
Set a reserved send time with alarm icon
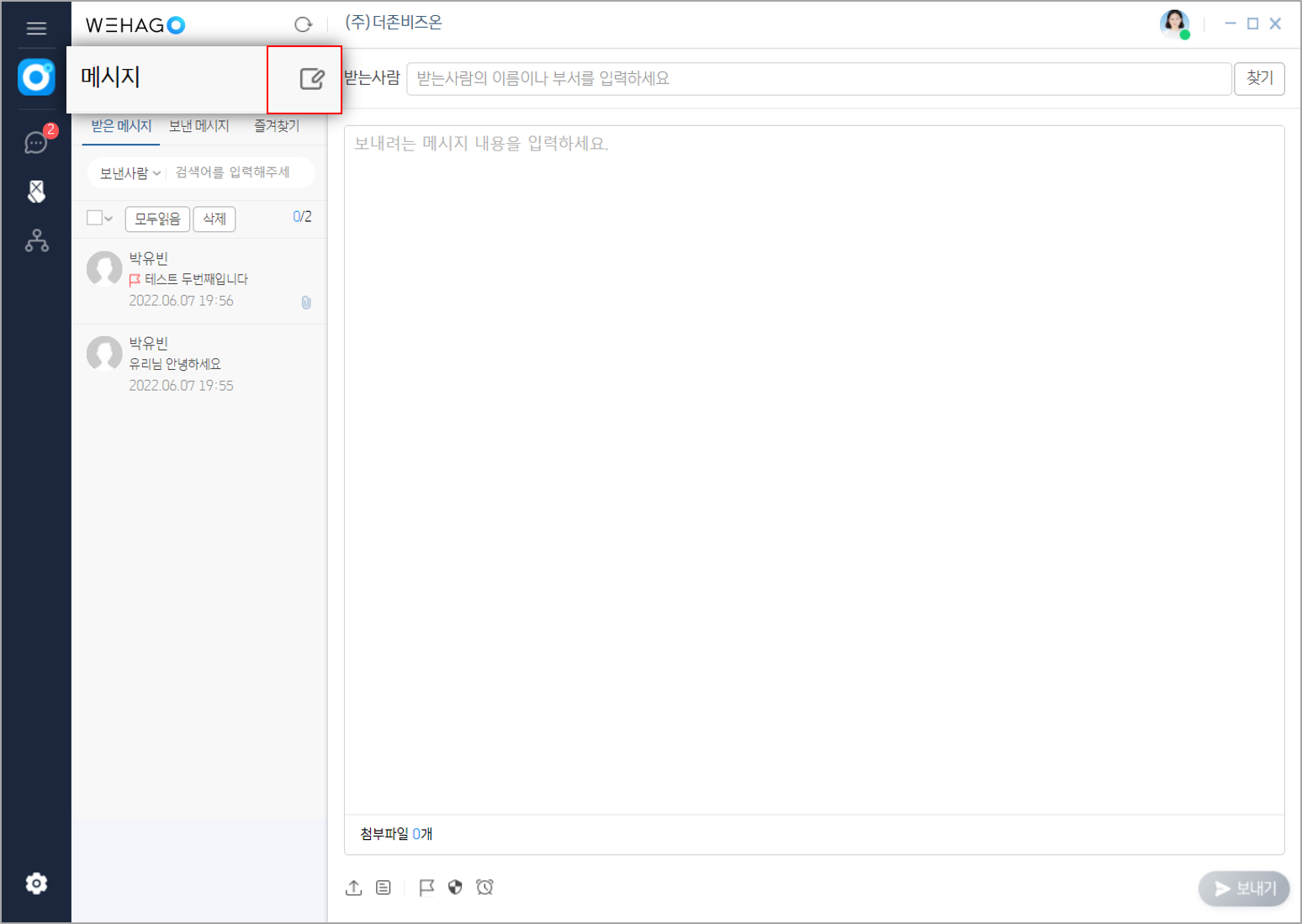485,887
